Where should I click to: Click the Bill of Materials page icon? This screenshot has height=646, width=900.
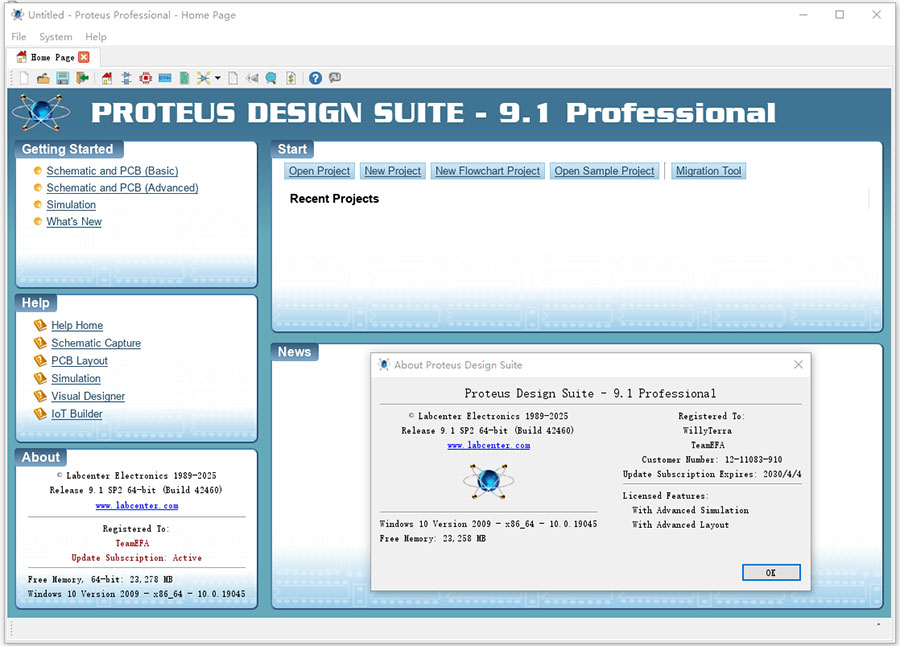pyautogui.click(x=233, y=78)
